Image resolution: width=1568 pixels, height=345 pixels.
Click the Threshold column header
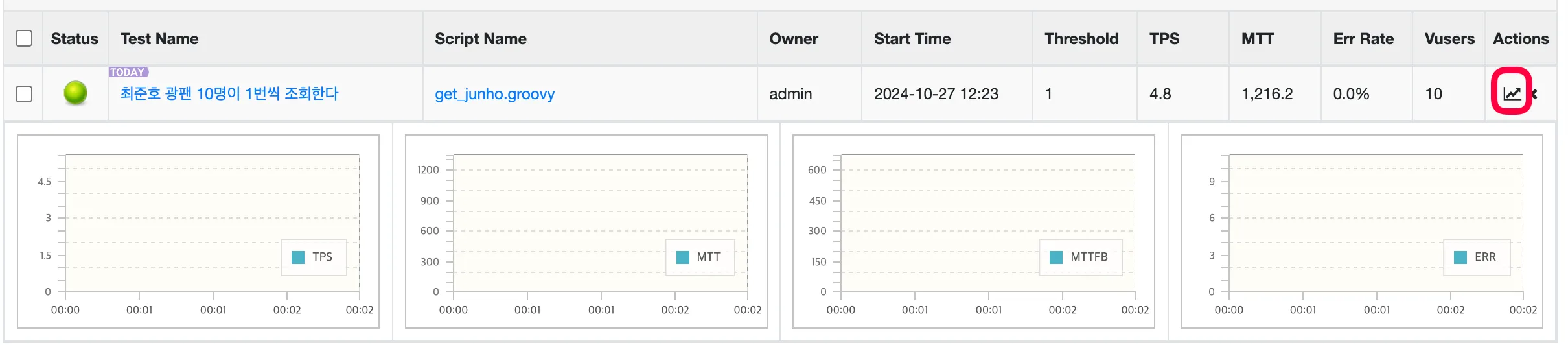(1081, 39)
